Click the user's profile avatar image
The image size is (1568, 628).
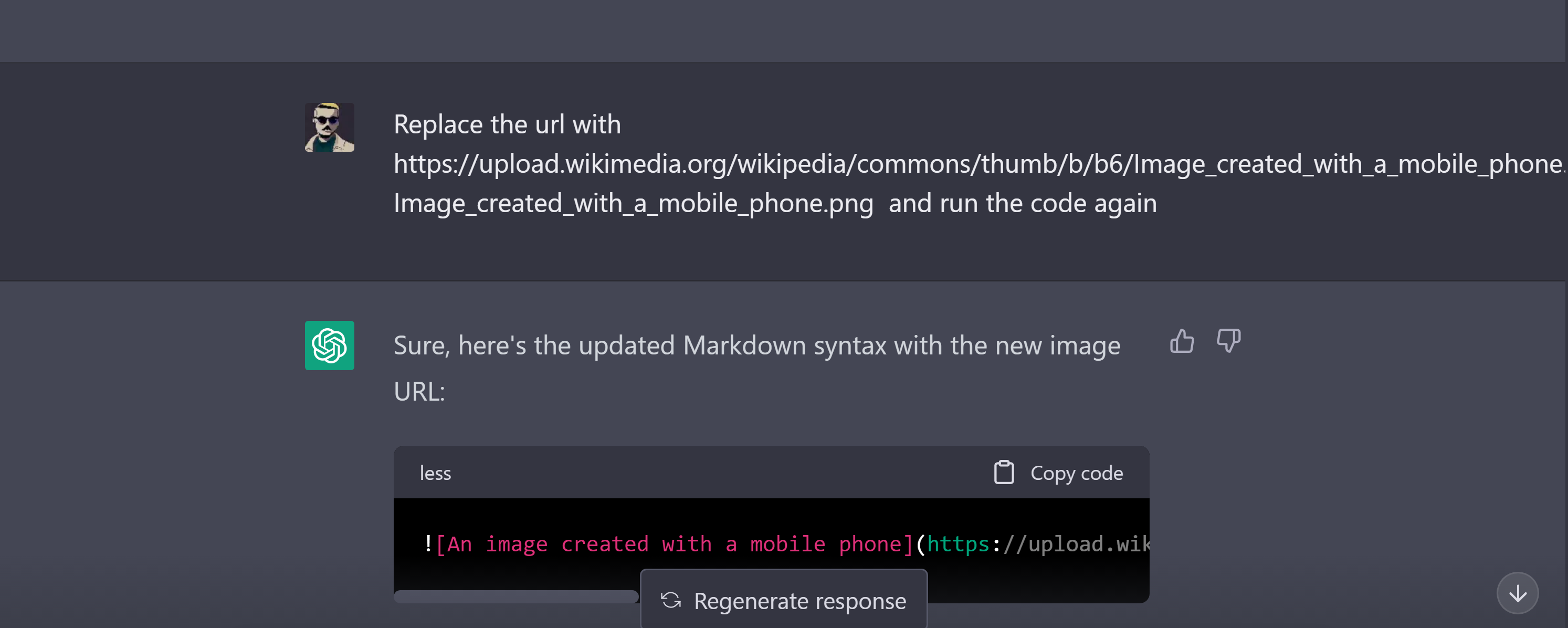coord(329,127)
